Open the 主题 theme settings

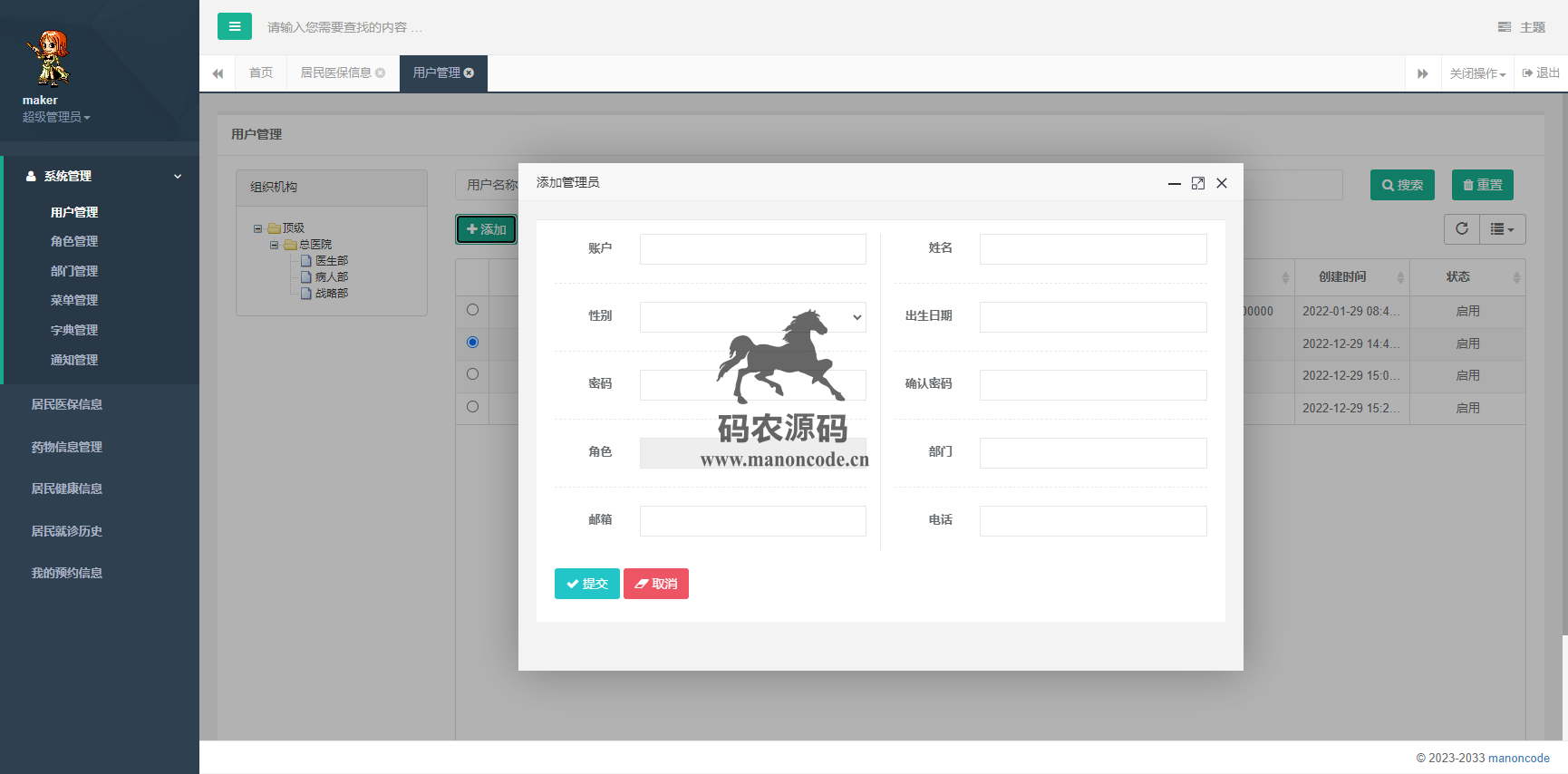point(1522,27)
